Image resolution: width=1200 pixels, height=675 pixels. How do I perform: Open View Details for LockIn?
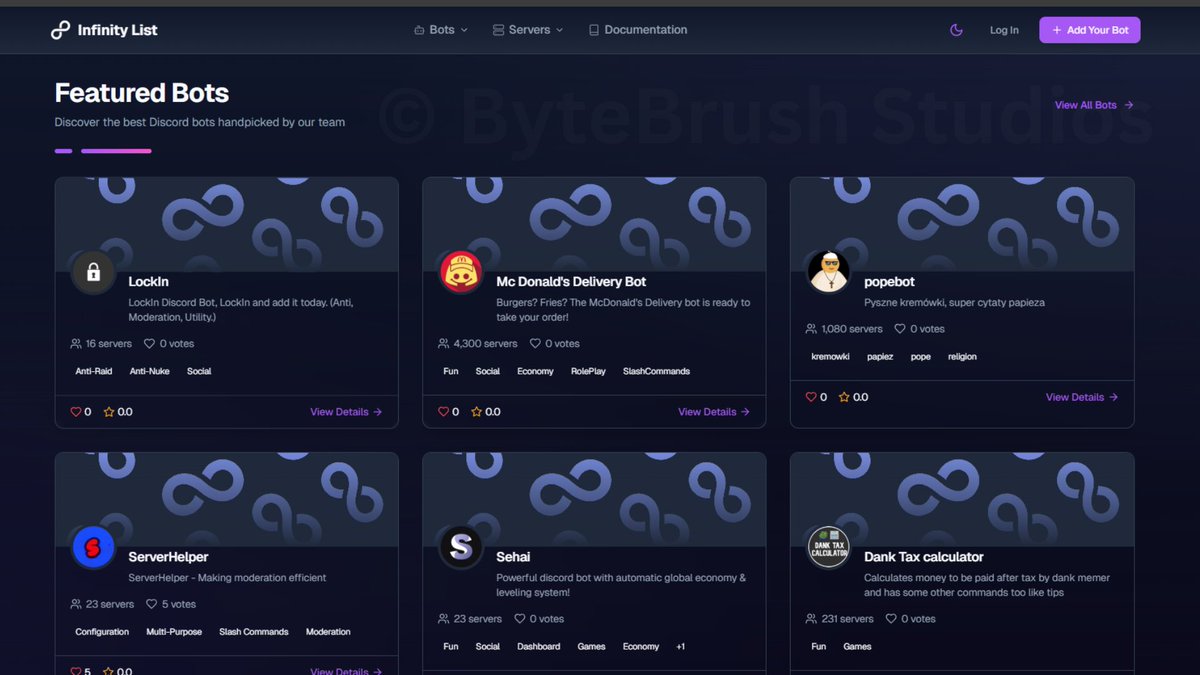pos(346,412)
